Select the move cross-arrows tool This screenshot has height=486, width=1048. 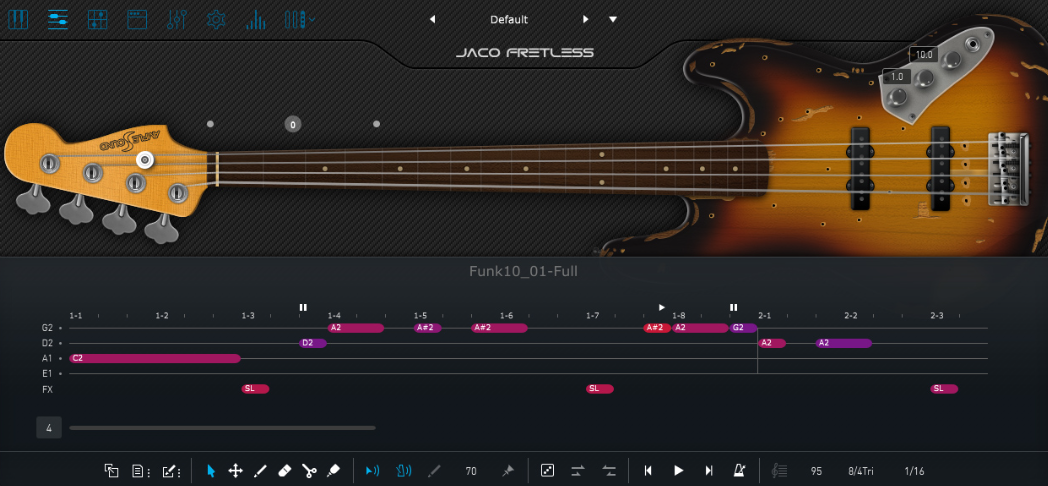[x=235, y=471]
